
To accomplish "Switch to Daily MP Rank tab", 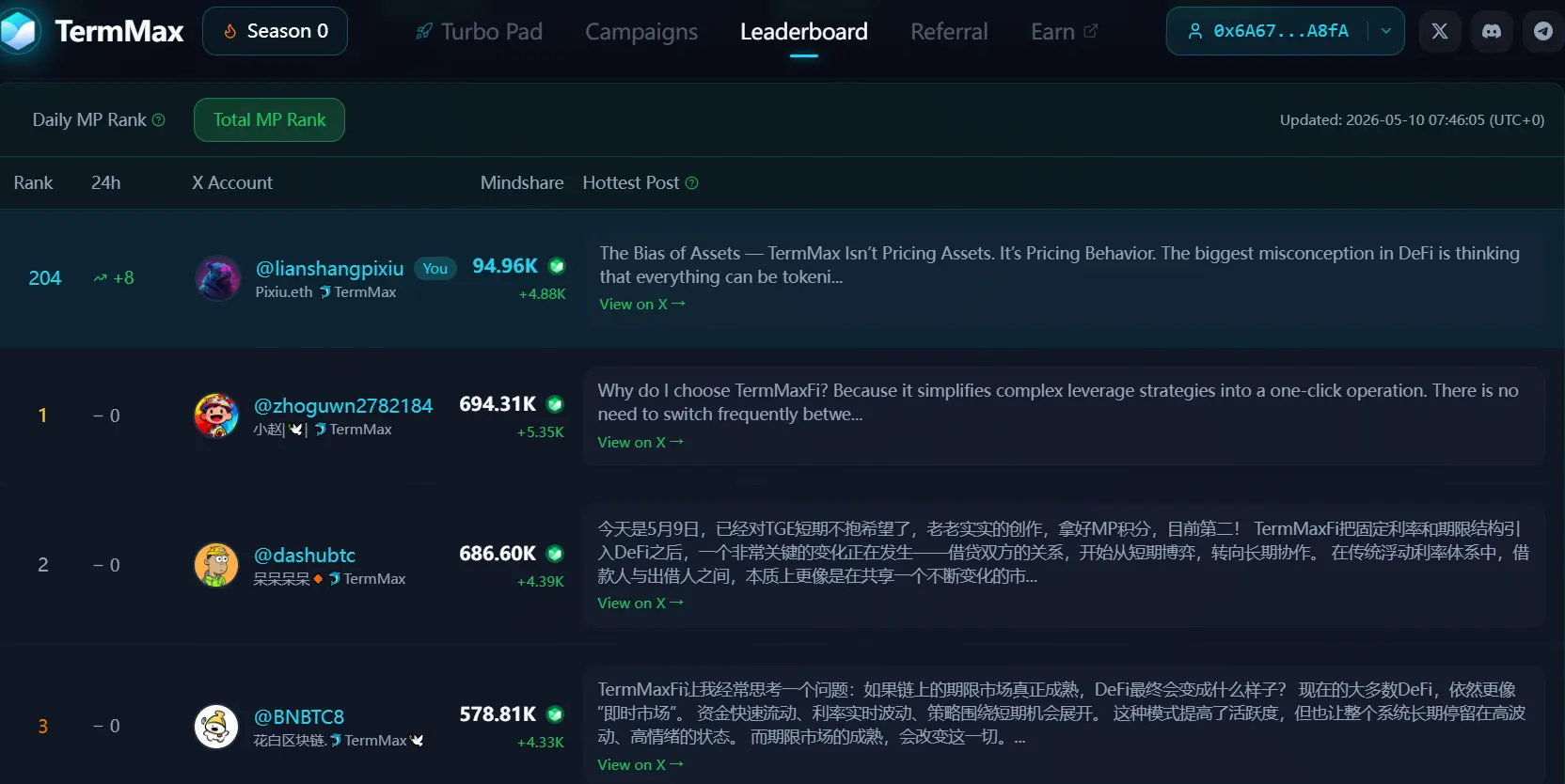I will [89, 120].
